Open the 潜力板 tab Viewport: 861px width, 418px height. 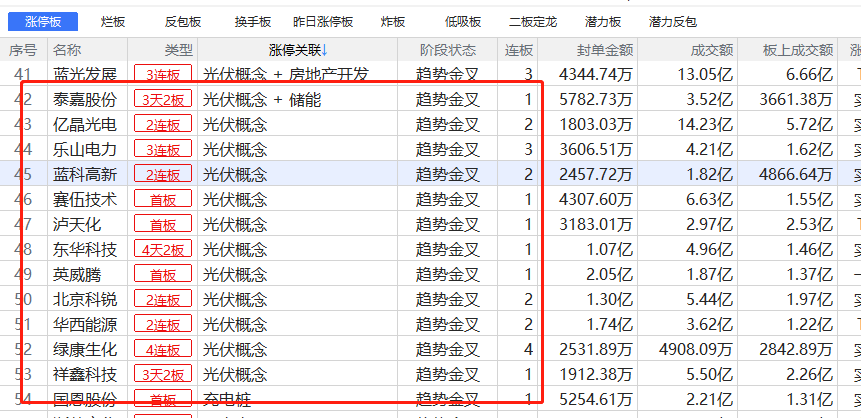[603, 22]
